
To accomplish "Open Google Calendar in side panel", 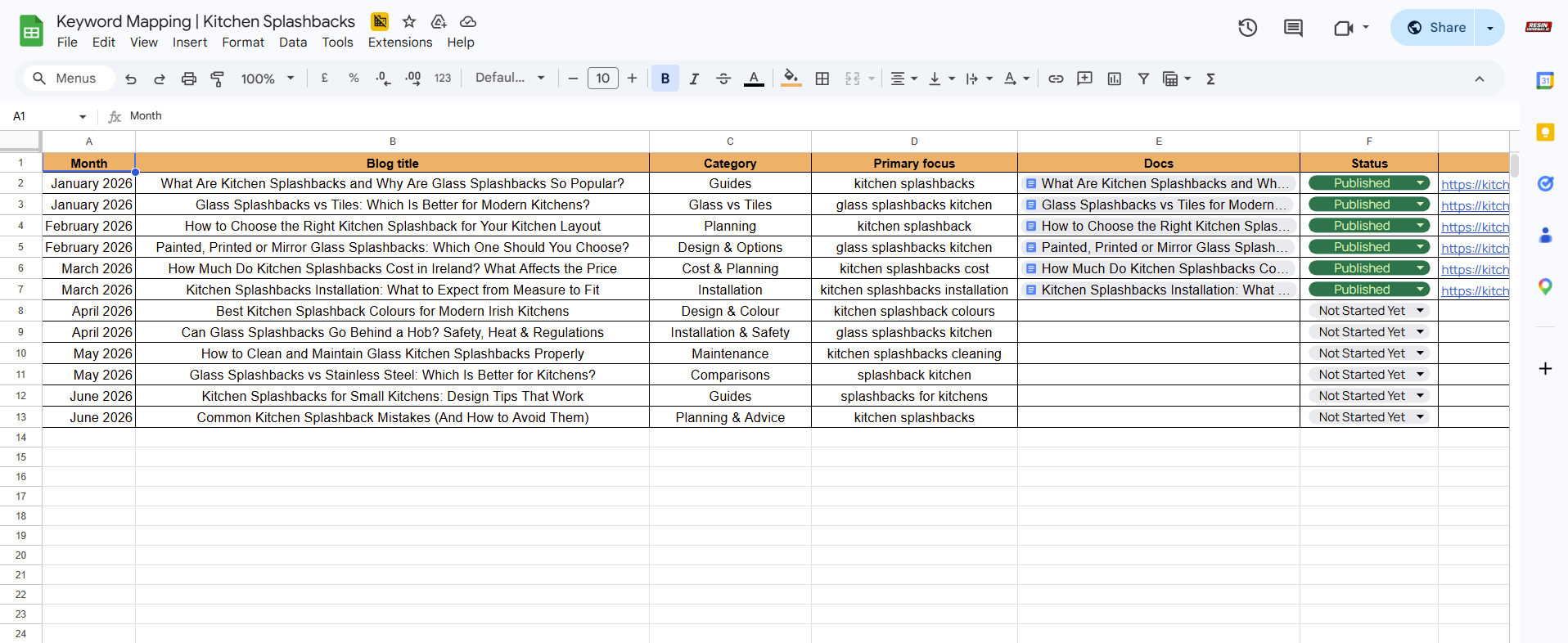I will [1545, 80].
